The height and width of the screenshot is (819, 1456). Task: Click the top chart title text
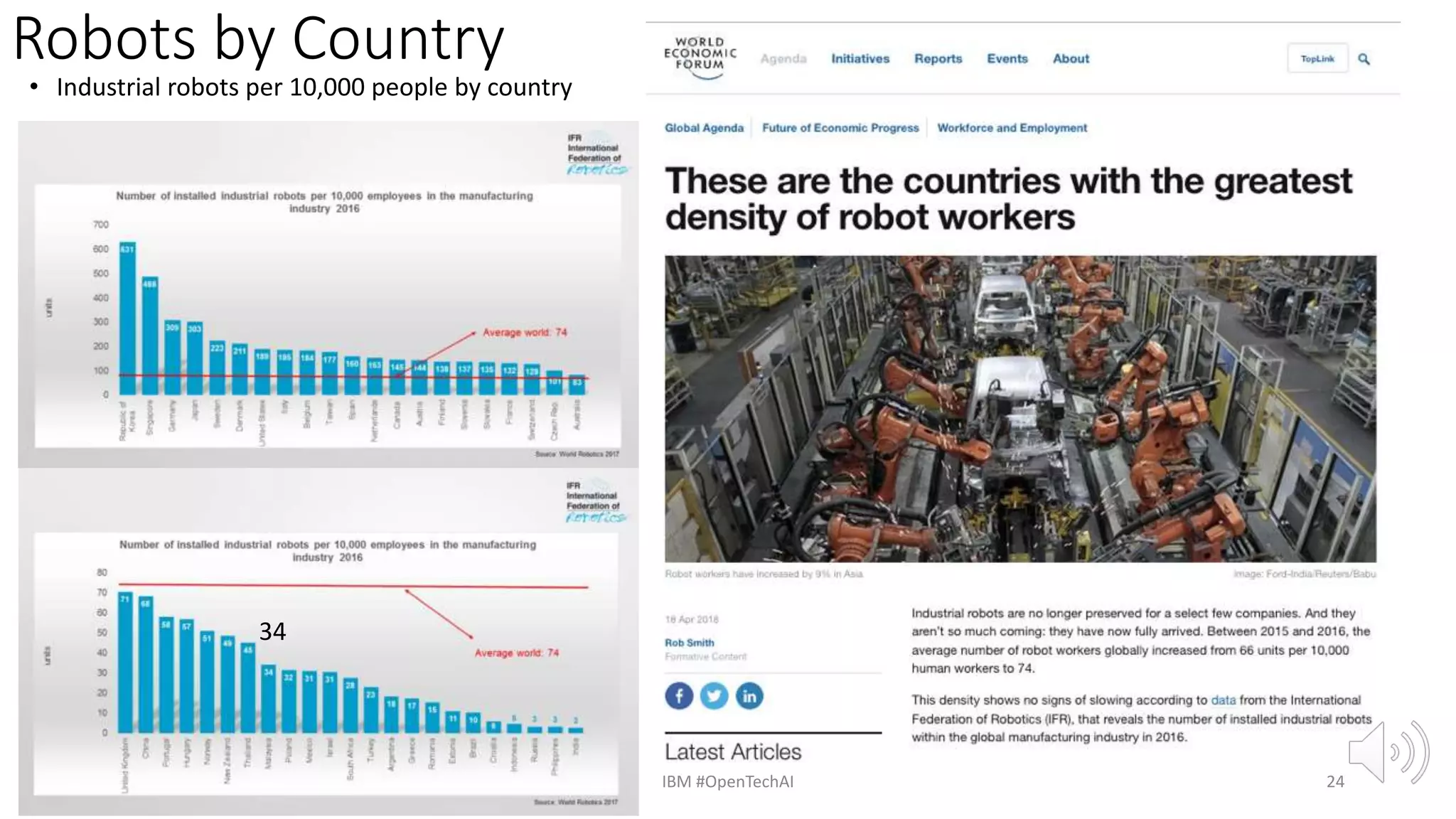pyautogui.click(x=324, y=202)
